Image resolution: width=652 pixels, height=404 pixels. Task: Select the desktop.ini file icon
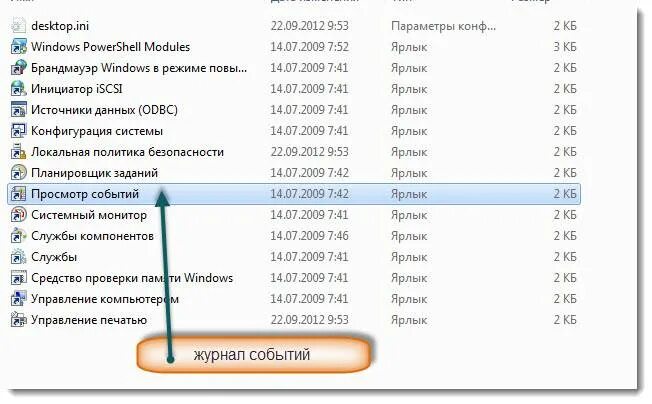click(18, 26)
